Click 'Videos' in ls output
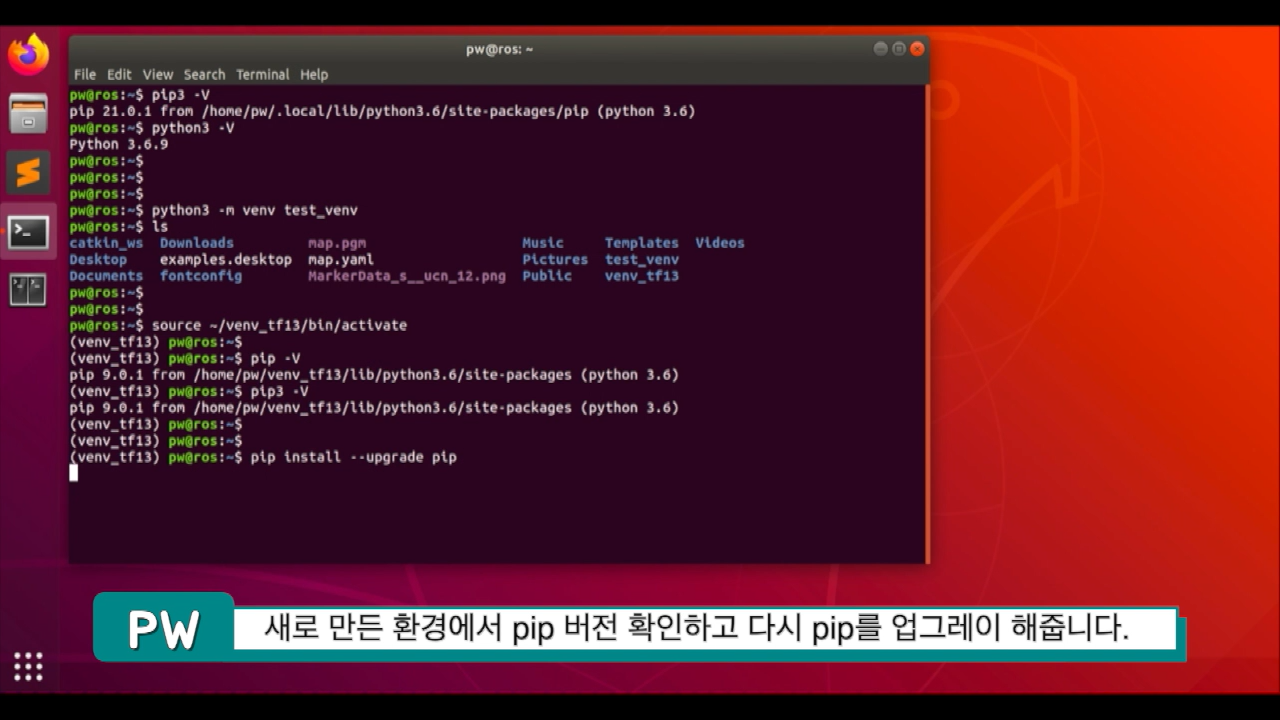Viewport: 1280px width, 720px height. 720,243
